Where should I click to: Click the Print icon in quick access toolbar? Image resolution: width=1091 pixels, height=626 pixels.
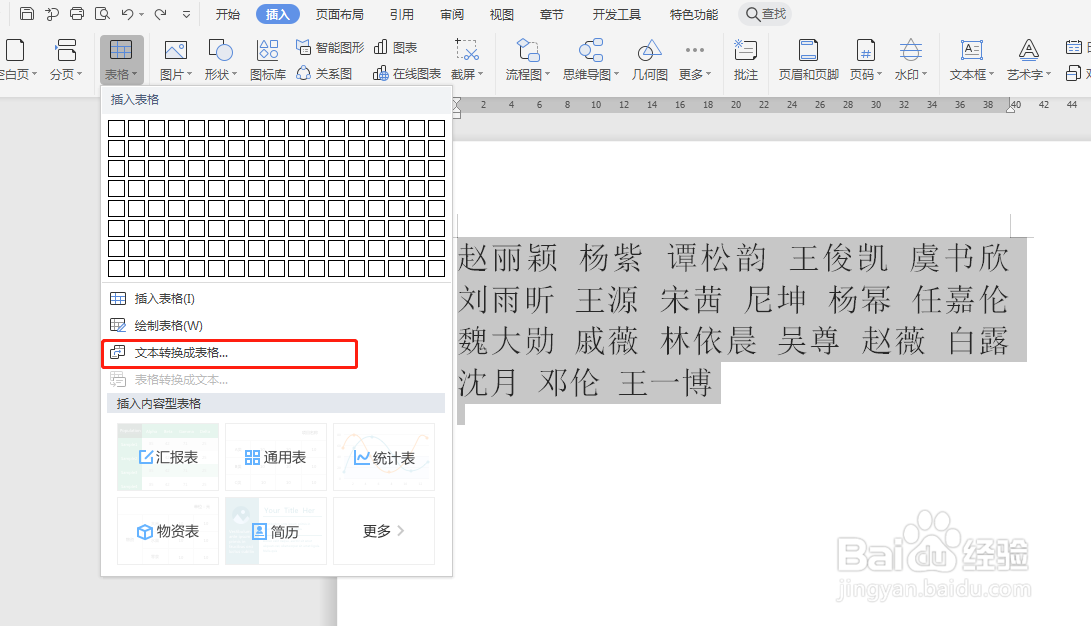(x=77, y=14)
